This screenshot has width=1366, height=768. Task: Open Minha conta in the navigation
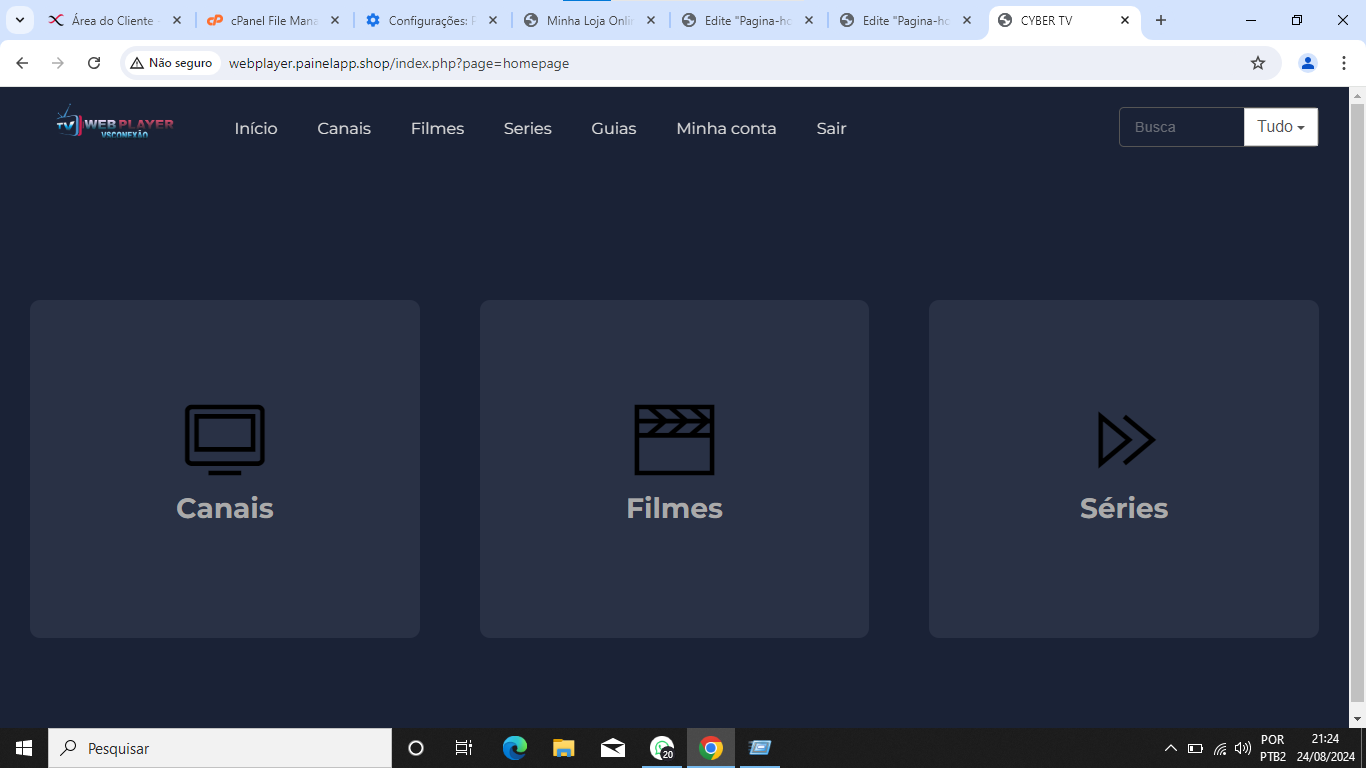click(726, 128)
